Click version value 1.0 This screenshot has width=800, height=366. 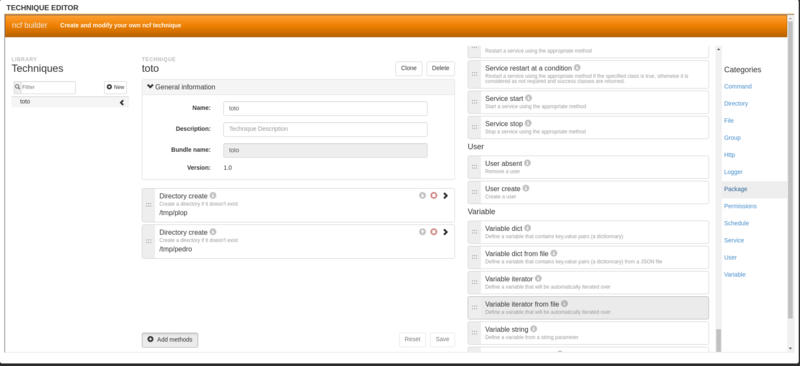tap(228, 167)
